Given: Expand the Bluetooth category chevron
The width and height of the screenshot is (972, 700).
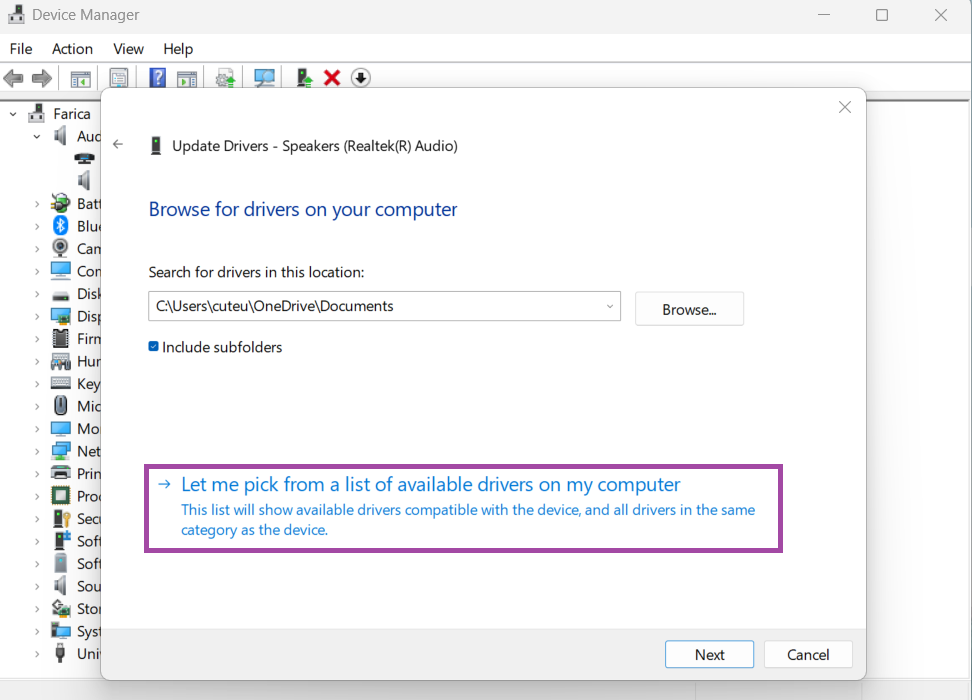Looking at the screenshot, I should (37, 226).
